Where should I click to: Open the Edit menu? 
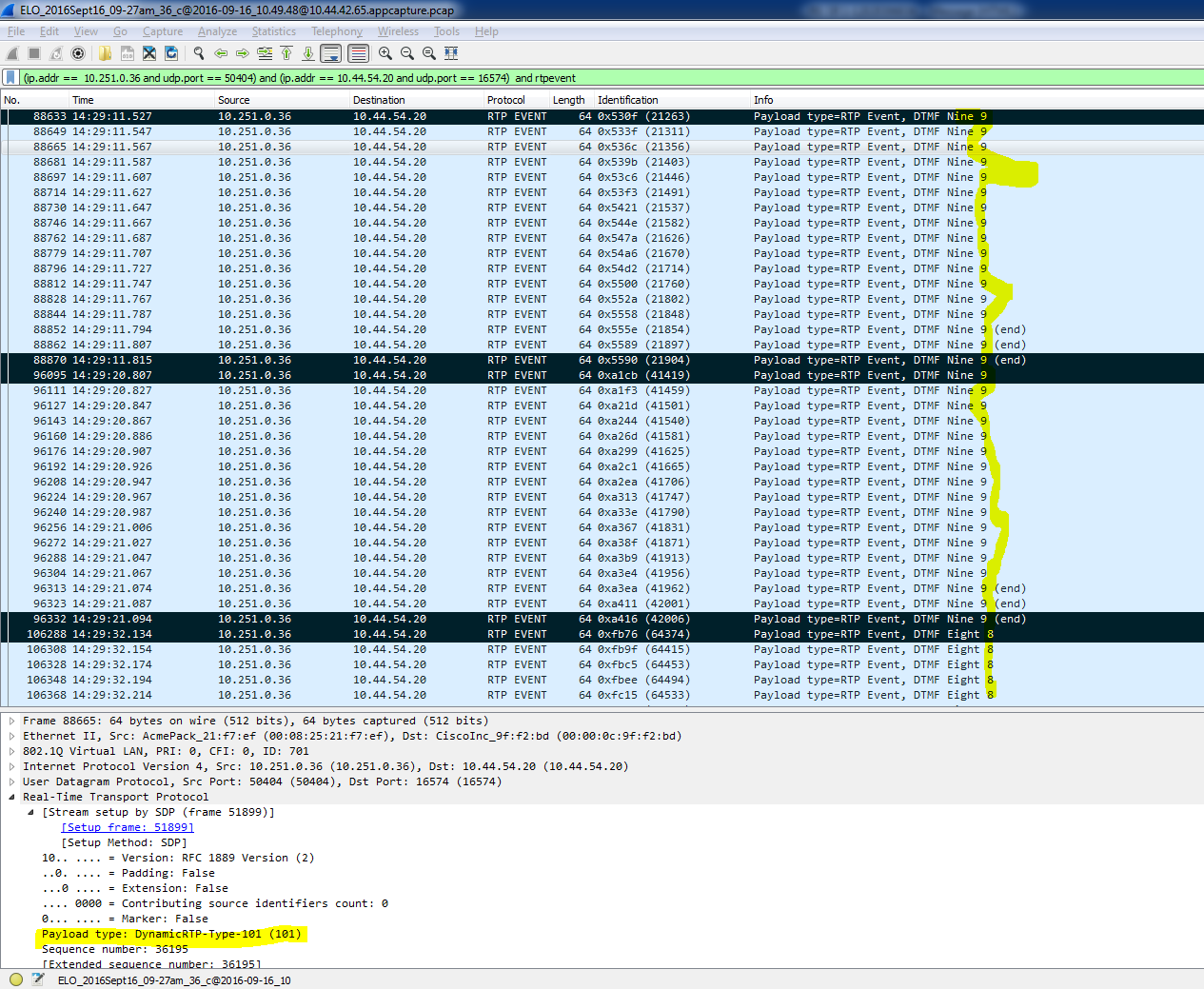coord(49,31)
